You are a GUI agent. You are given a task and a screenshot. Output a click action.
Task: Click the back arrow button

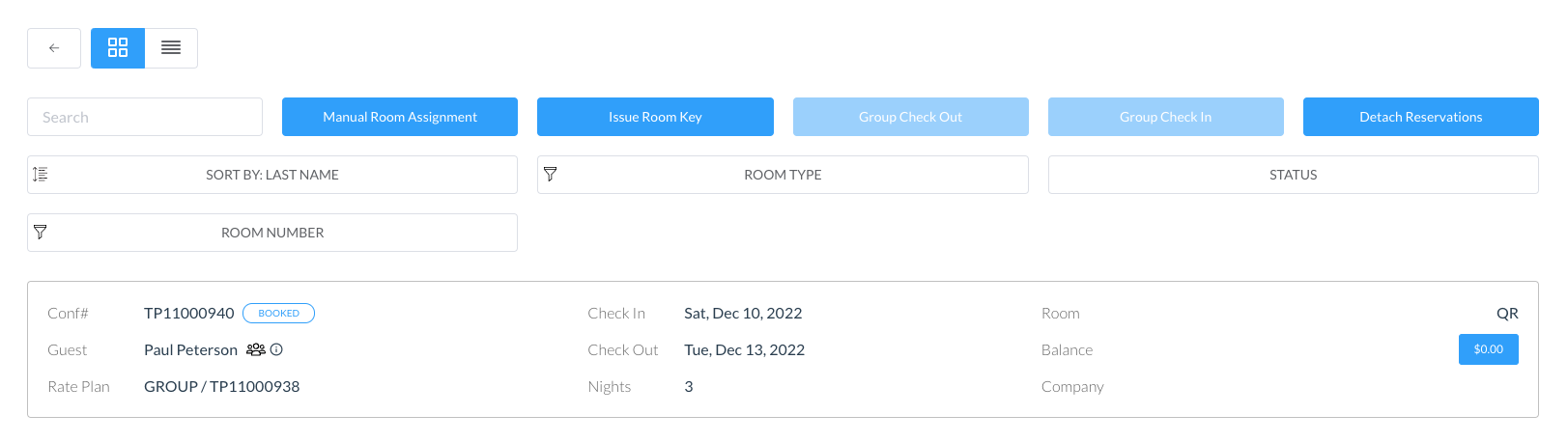(x=54, y=48)
